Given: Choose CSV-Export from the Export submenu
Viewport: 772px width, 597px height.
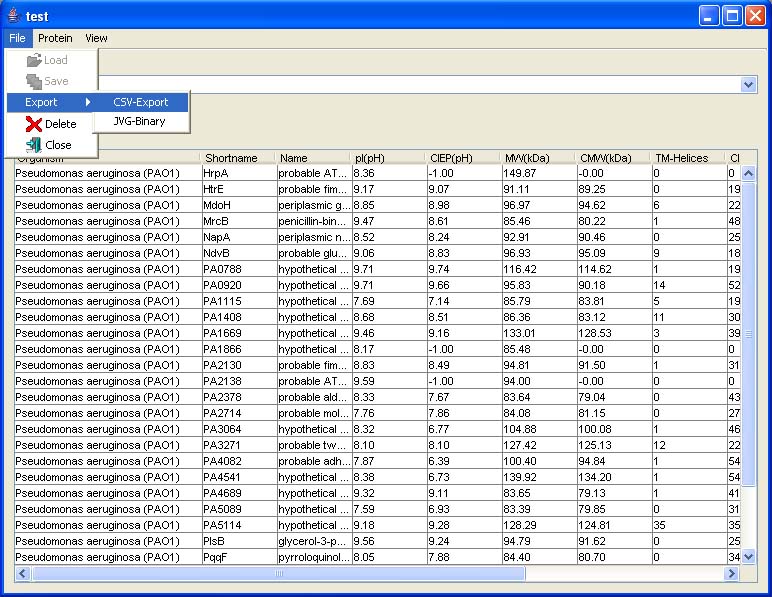Looking at the screenshot, I should tap(141, 102).
